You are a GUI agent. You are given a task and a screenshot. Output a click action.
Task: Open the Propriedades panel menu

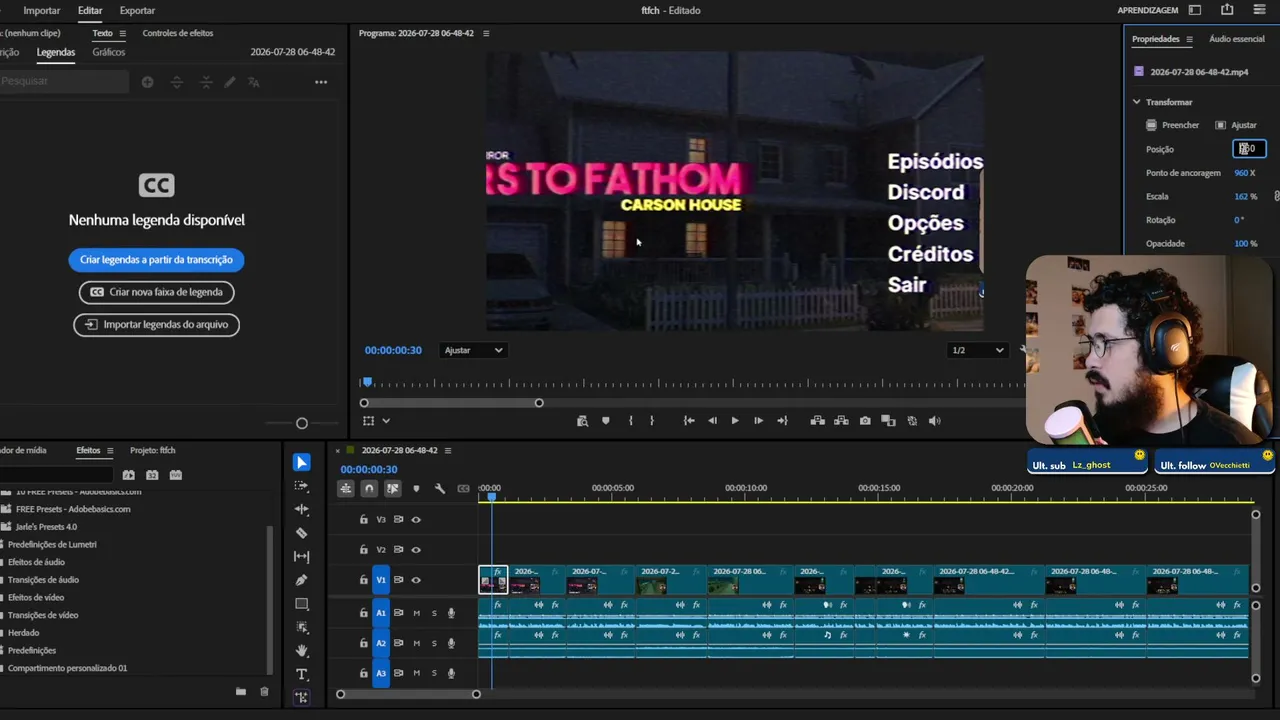(x=1189, y=39)
